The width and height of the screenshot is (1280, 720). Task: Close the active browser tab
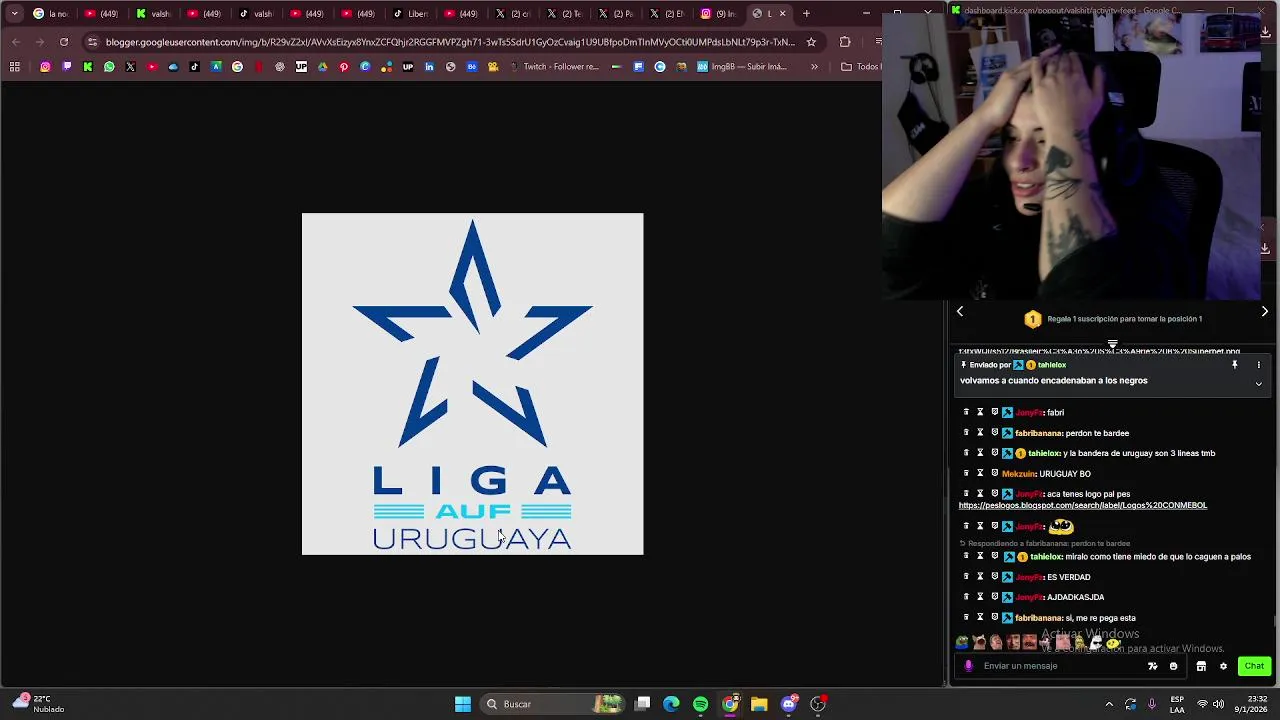(x=782, y=14)
